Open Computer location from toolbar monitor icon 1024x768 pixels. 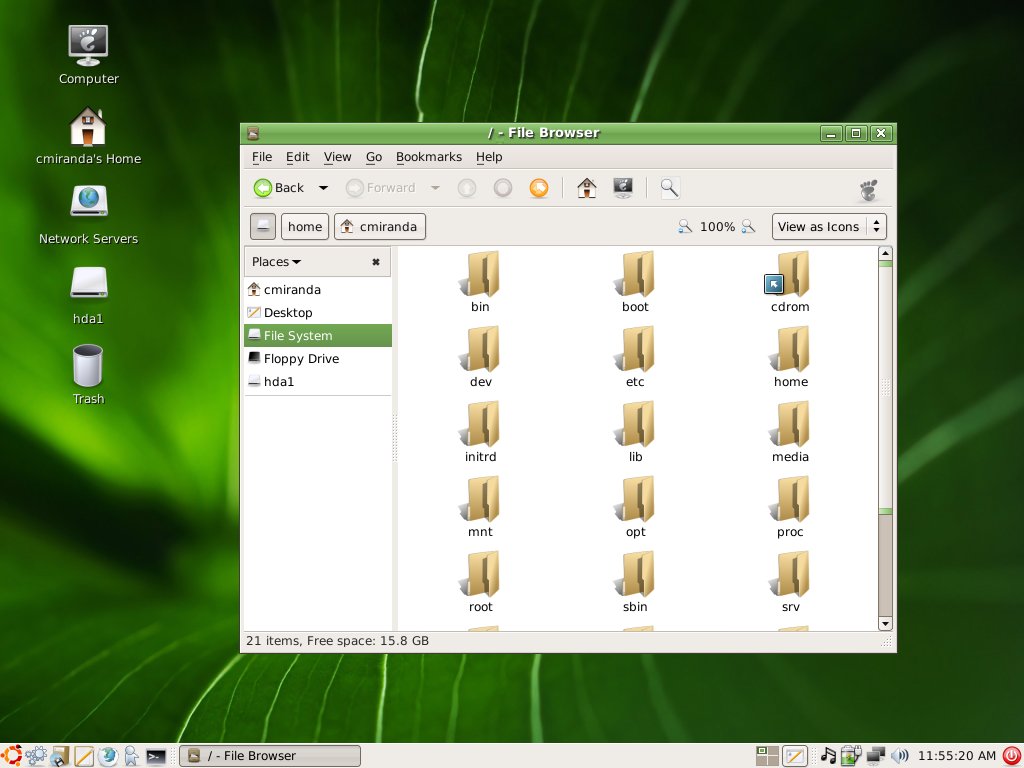click(623, 188)
